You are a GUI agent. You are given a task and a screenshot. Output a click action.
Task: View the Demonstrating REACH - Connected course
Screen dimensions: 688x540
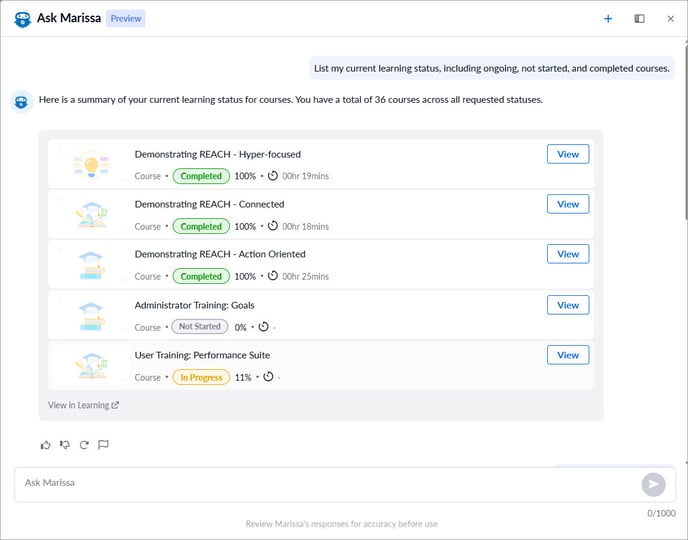[x=567, y=204]
